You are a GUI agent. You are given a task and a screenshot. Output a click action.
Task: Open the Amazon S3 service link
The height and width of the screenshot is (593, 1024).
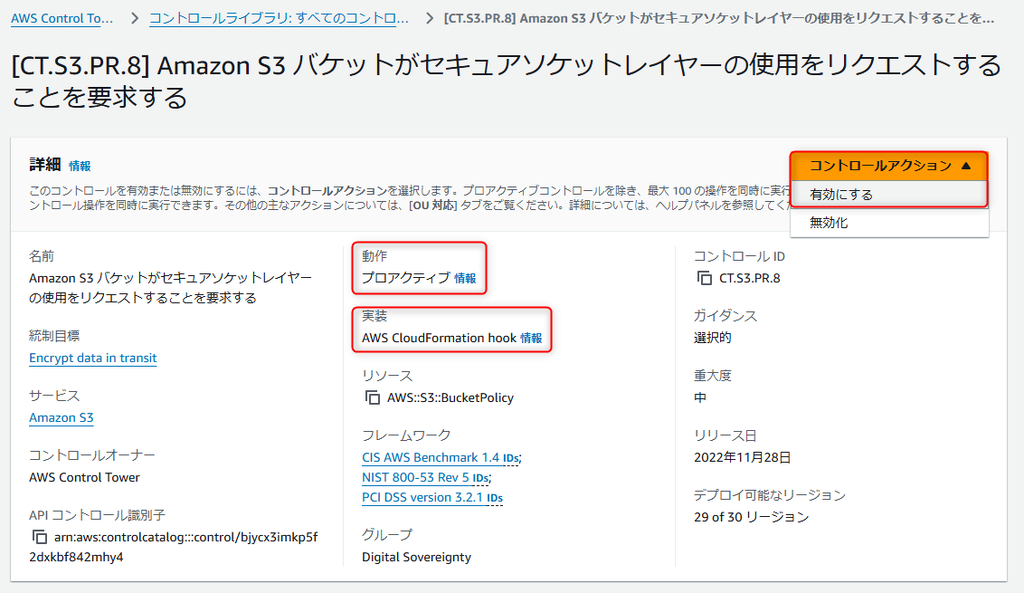(x=61, y=418)
